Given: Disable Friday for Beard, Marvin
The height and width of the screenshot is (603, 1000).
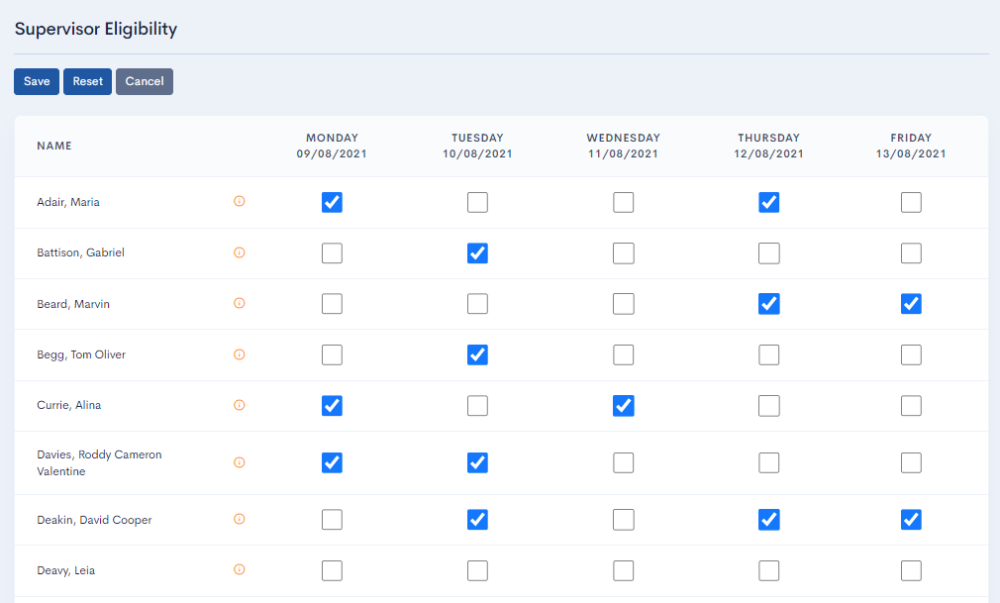Looking at the screenshot, I should point(911,304).
